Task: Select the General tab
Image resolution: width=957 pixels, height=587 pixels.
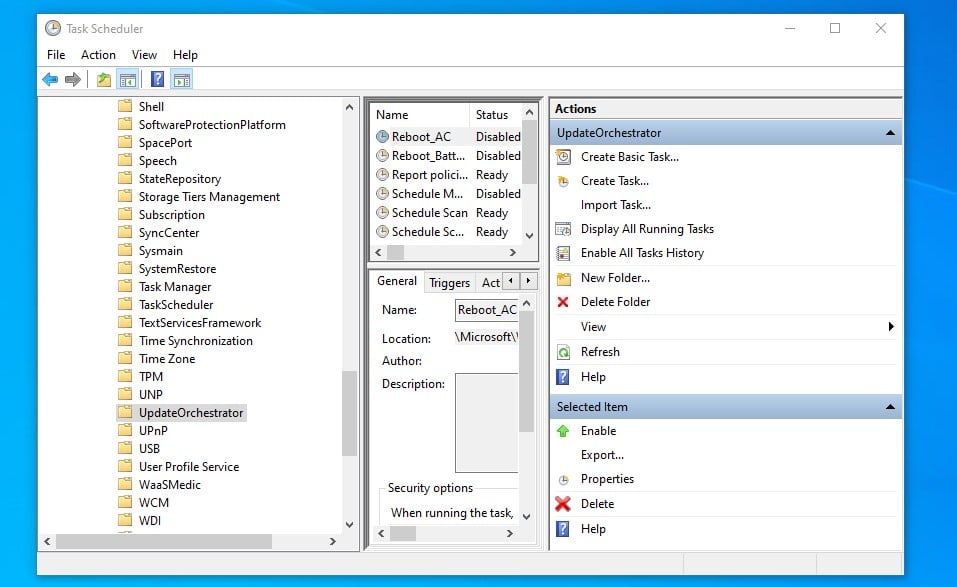Action: pos(397,281)
